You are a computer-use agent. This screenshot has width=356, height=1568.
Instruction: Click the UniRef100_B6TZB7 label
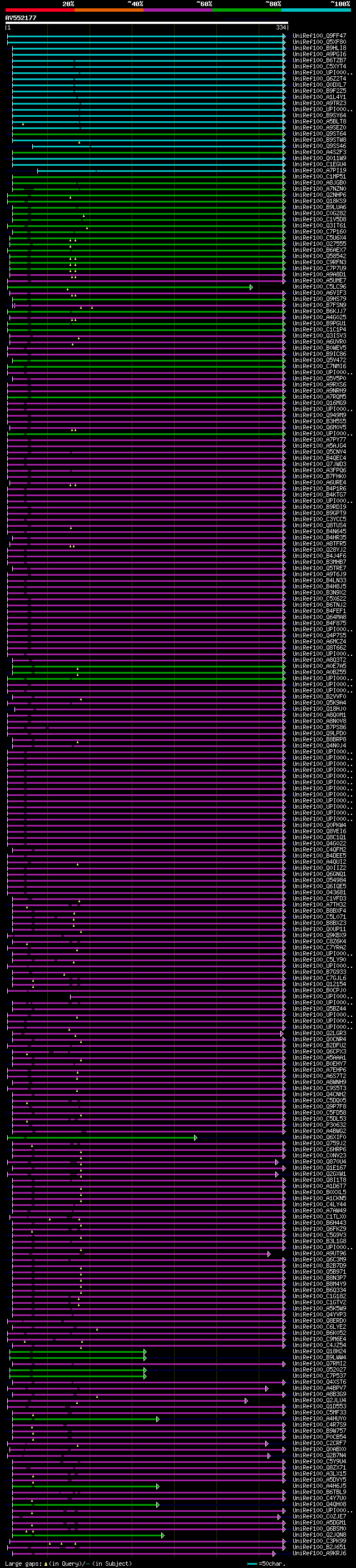tap(319, 60)
